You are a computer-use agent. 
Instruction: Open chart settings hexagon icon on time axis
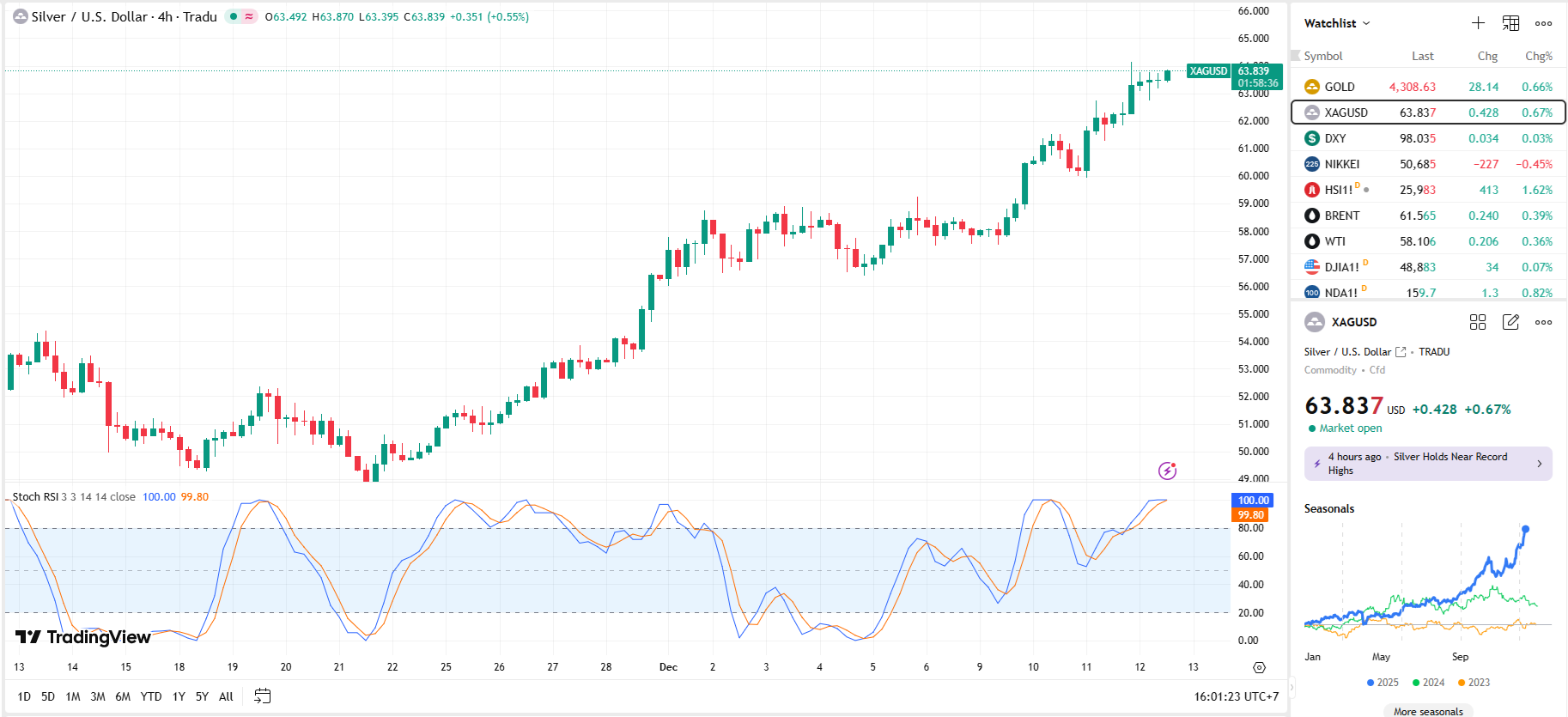click(x=1259, y=667)
